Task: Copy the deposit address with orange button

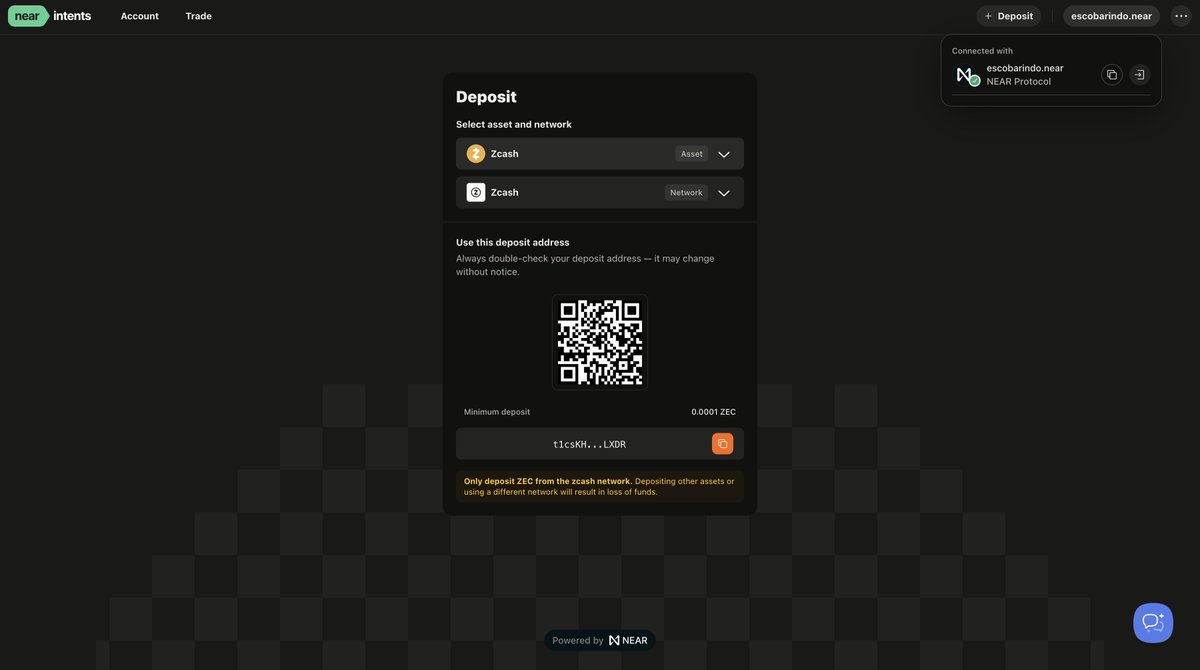Action: click(x=723, y=444)
